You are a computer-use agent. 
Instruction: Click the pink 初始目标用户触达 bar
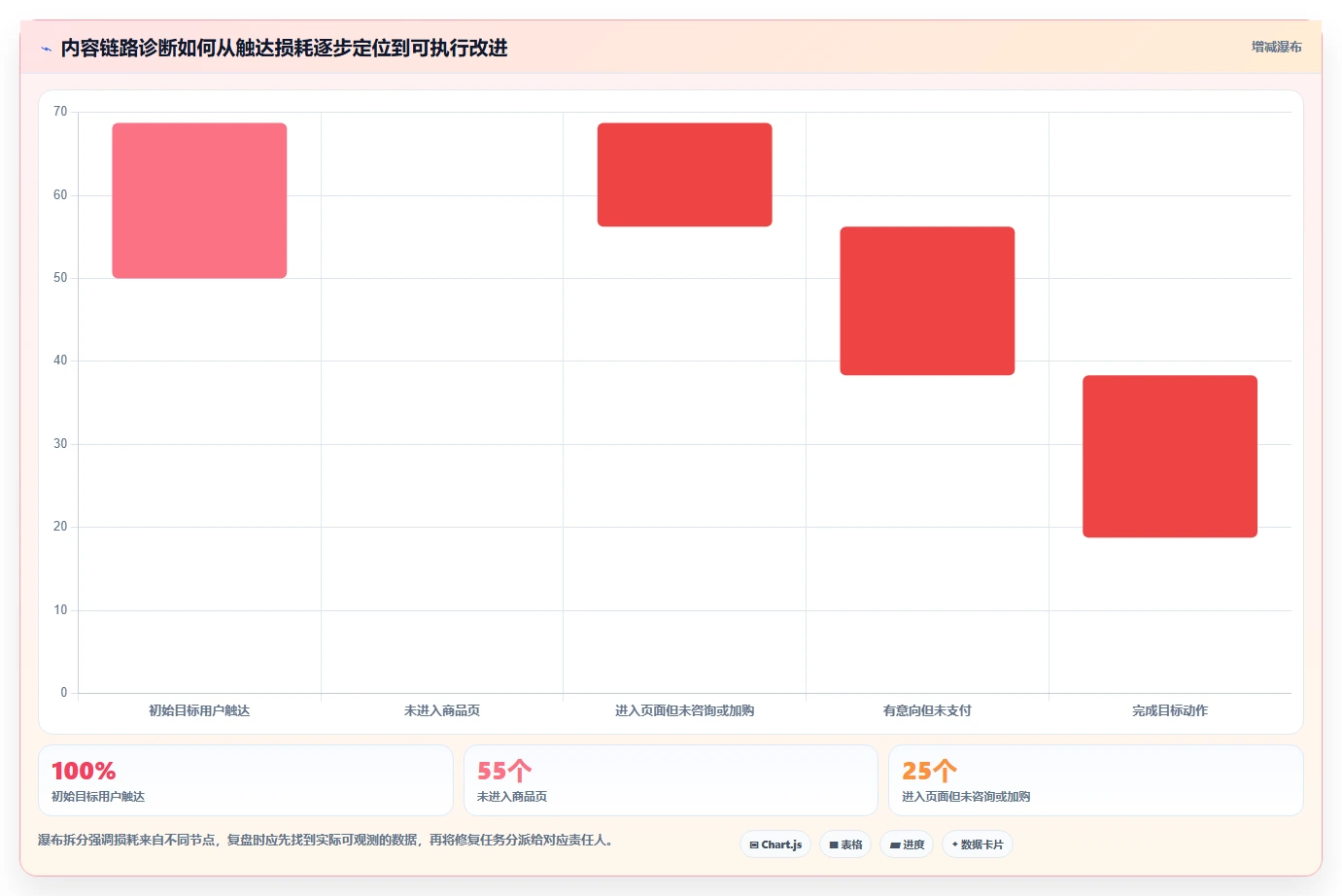point(199,200)
